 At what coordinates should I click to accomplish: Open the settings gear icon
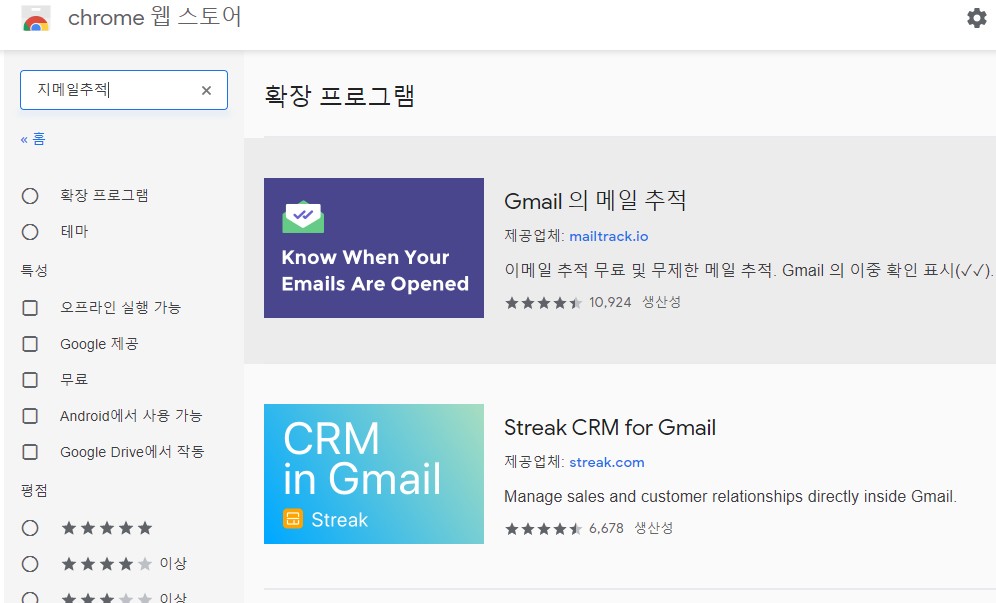click(x=976, y=18)
